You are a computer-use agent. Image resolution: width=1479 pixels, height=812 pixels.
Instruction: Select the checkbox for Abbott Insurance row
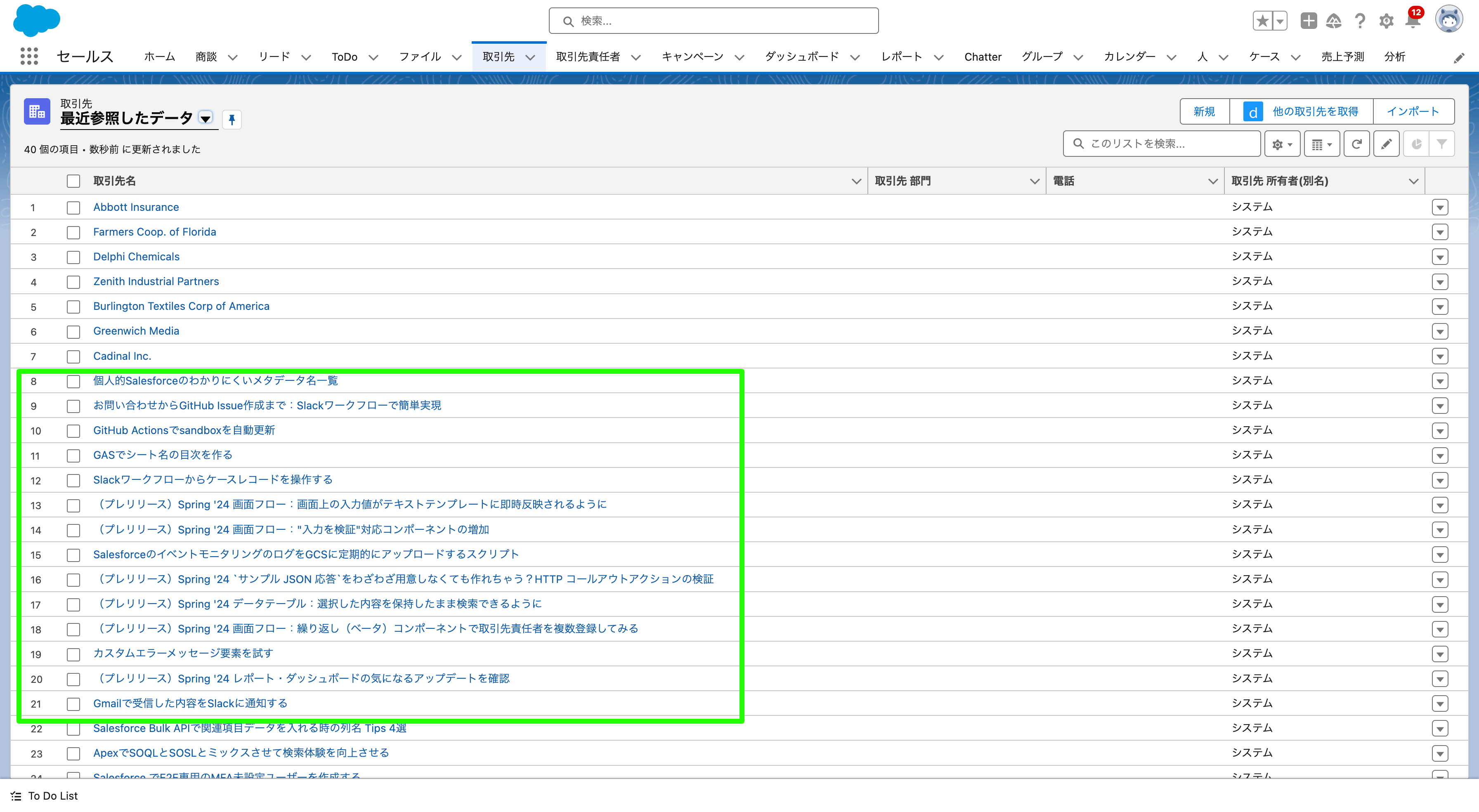73,207
